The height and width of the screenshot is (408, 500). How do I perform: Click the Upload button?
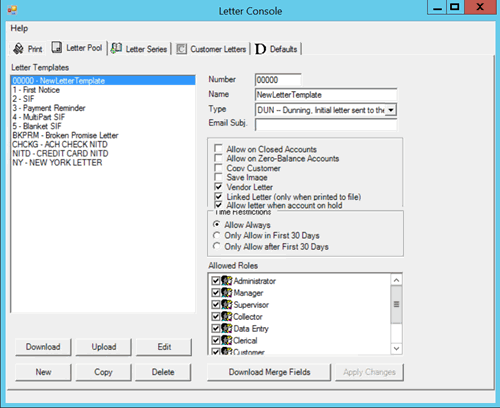(104, 347)
